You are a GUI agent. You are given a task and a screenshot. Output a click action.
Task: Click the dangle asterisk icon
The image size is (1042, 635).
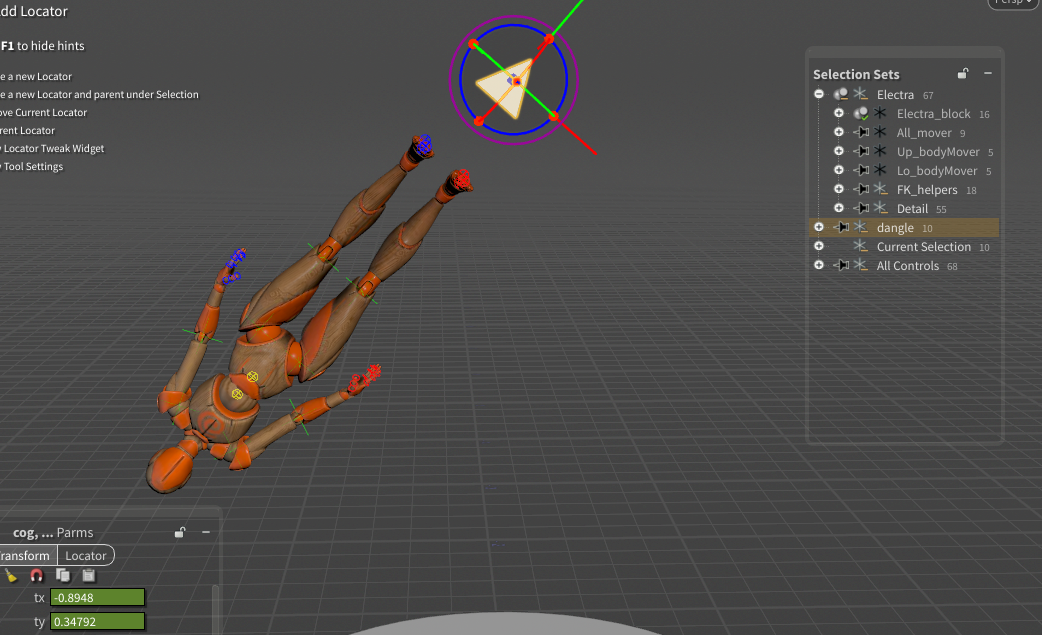tap(861, 227)
